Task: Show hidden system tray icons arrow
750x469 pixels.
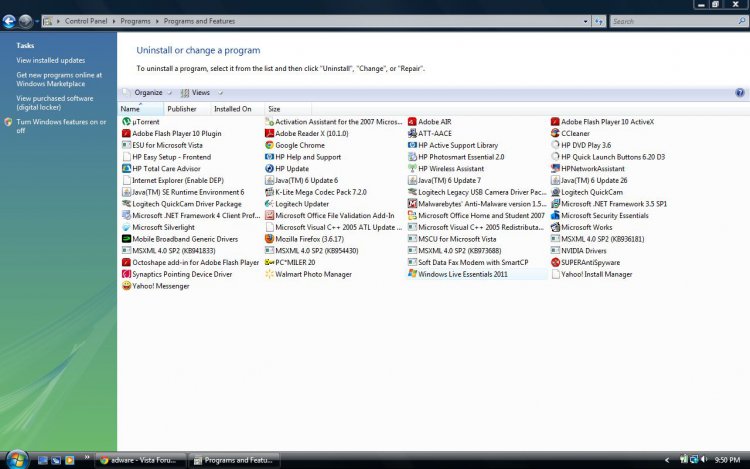Action: [667, 460]
